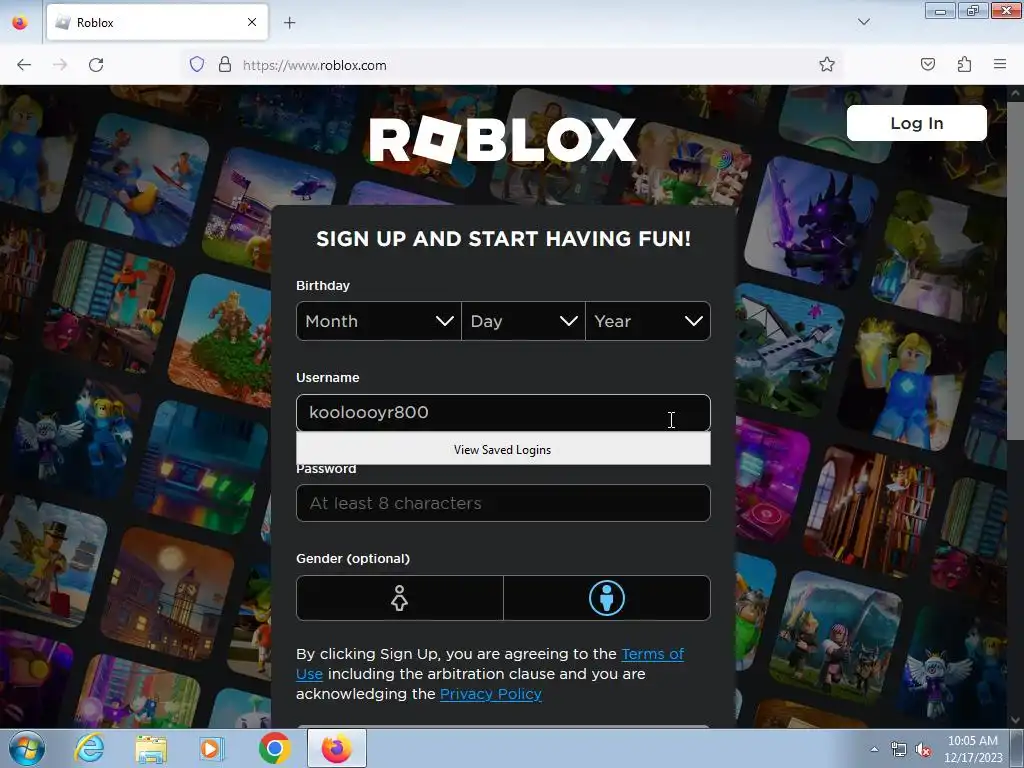
Task: Open a new tab with plus button
Action: (x=289, y=23)
